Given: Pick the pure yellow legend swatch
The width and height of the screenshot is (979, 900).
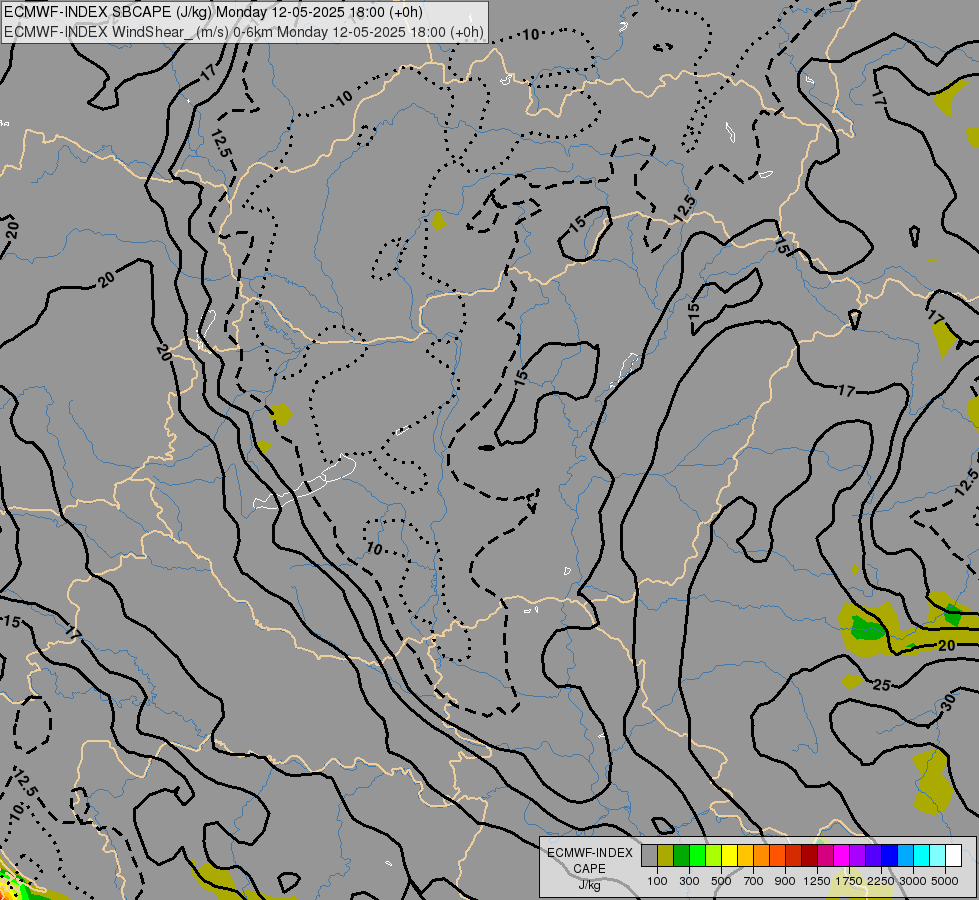Looking at the screenshot, I should point(730,856).
